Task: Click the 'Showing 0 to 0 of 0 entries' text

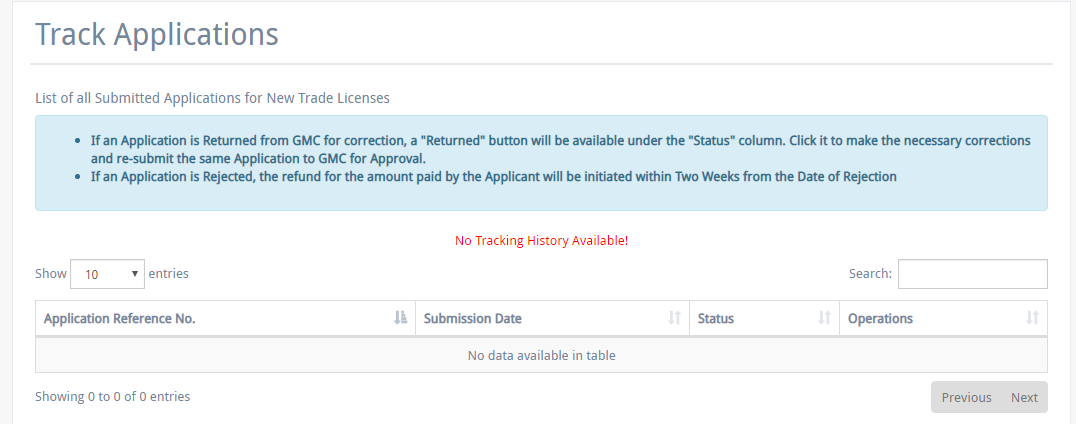Action: point(112,397)
